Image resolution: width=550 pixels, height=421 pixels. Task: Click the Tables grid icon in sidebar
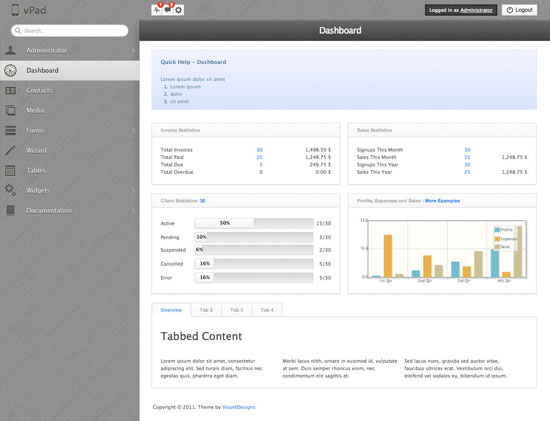coord(10,171)
